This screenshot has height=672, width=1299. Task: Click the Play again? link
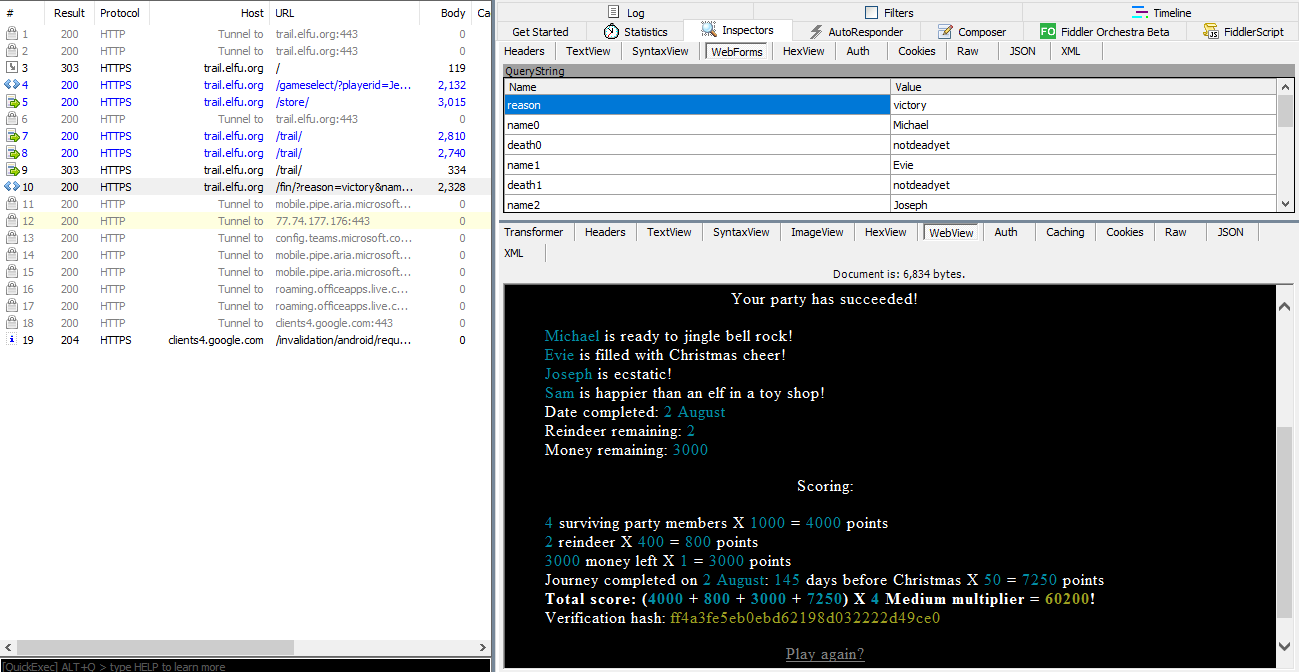825,654
